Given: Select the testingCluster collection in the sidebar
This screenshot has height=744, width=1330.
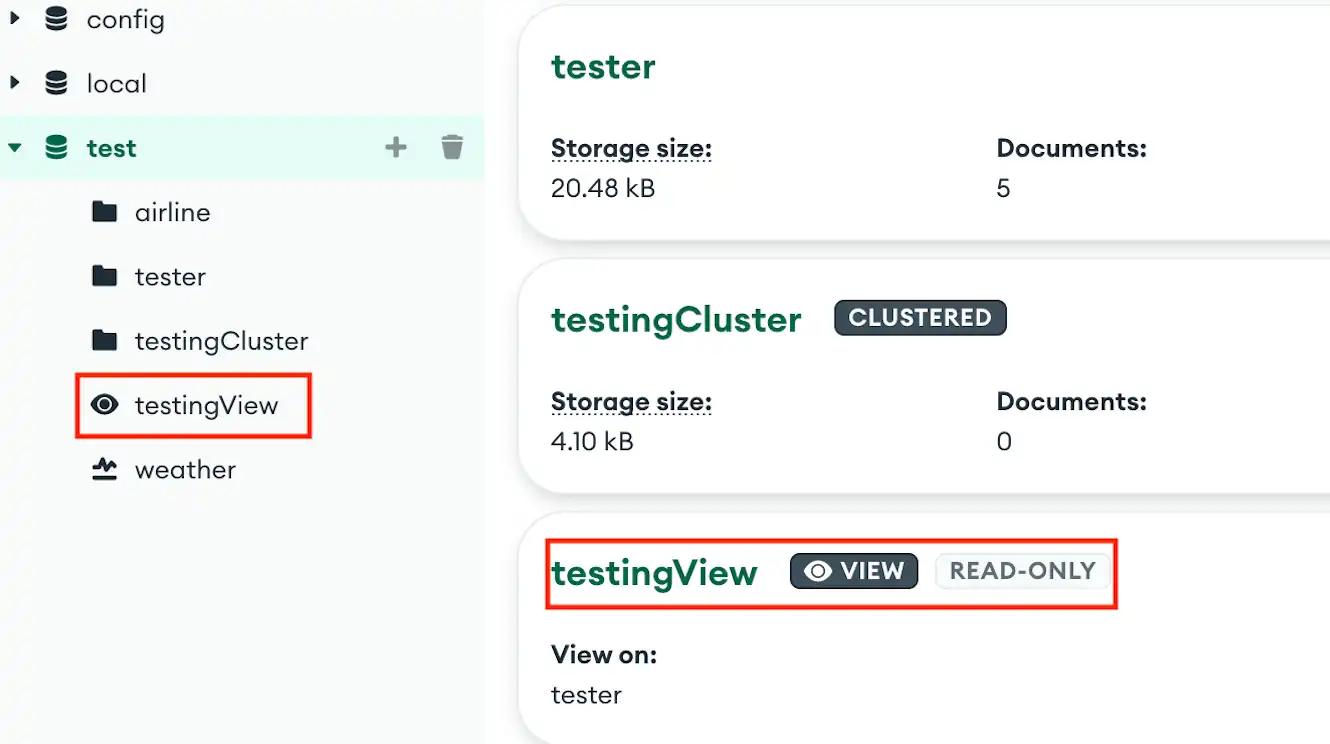Looking at the screenshot, I should (220, 341).
